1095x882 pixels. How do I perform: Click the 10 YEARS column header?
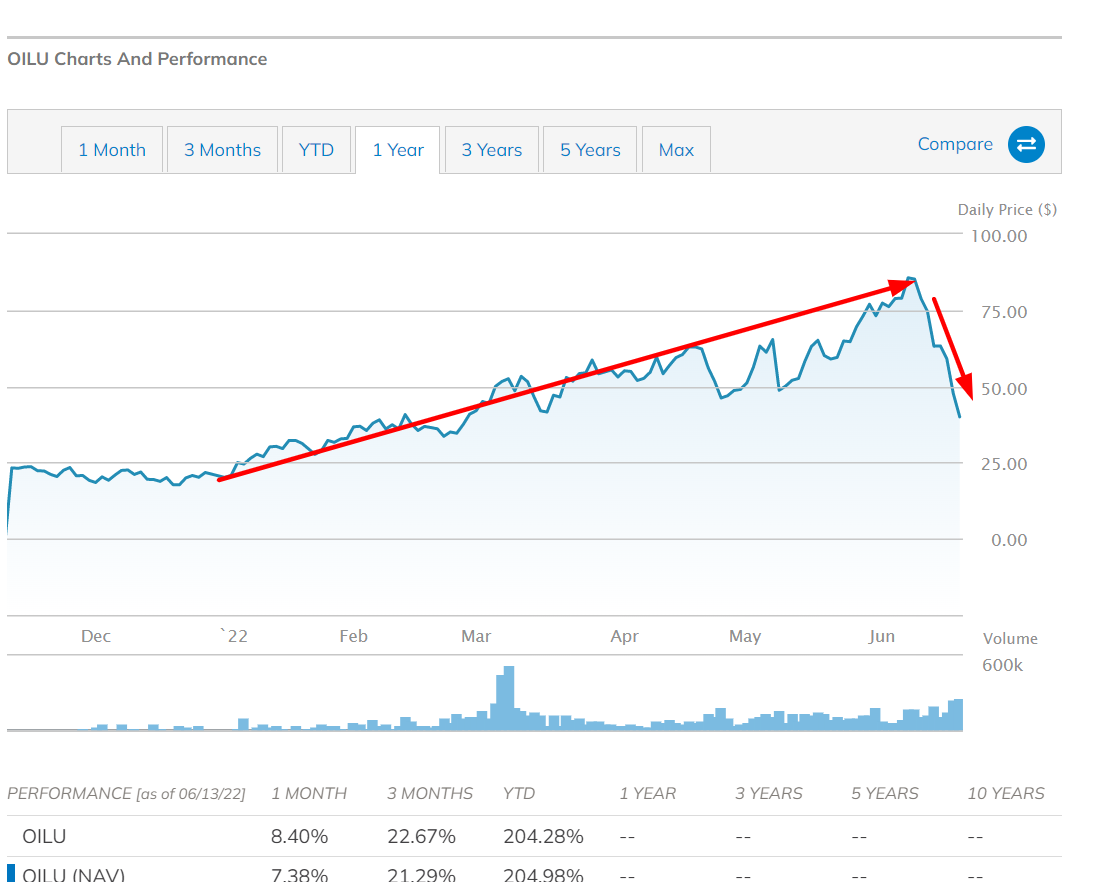point(1006,793)
